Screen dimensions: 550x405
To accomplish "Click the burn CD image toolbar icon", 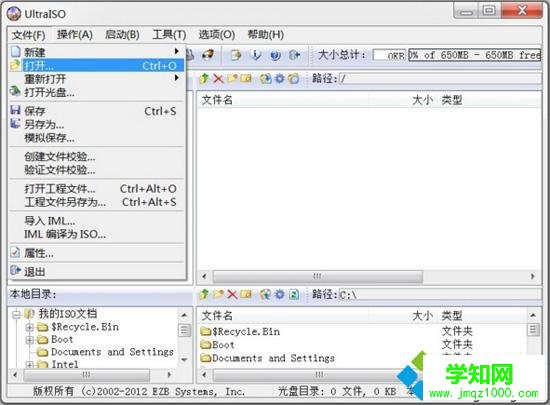I will click(x=208, y=55).
